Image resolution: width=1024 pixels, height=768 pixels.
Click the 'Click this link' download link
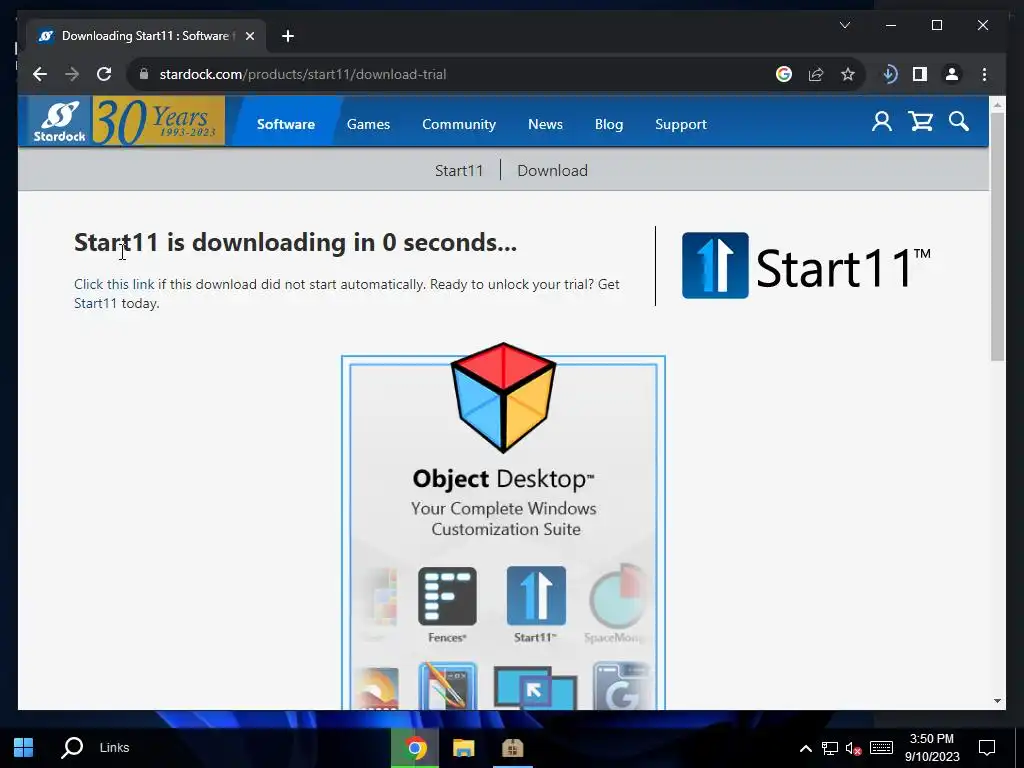[x=114, y=284]
